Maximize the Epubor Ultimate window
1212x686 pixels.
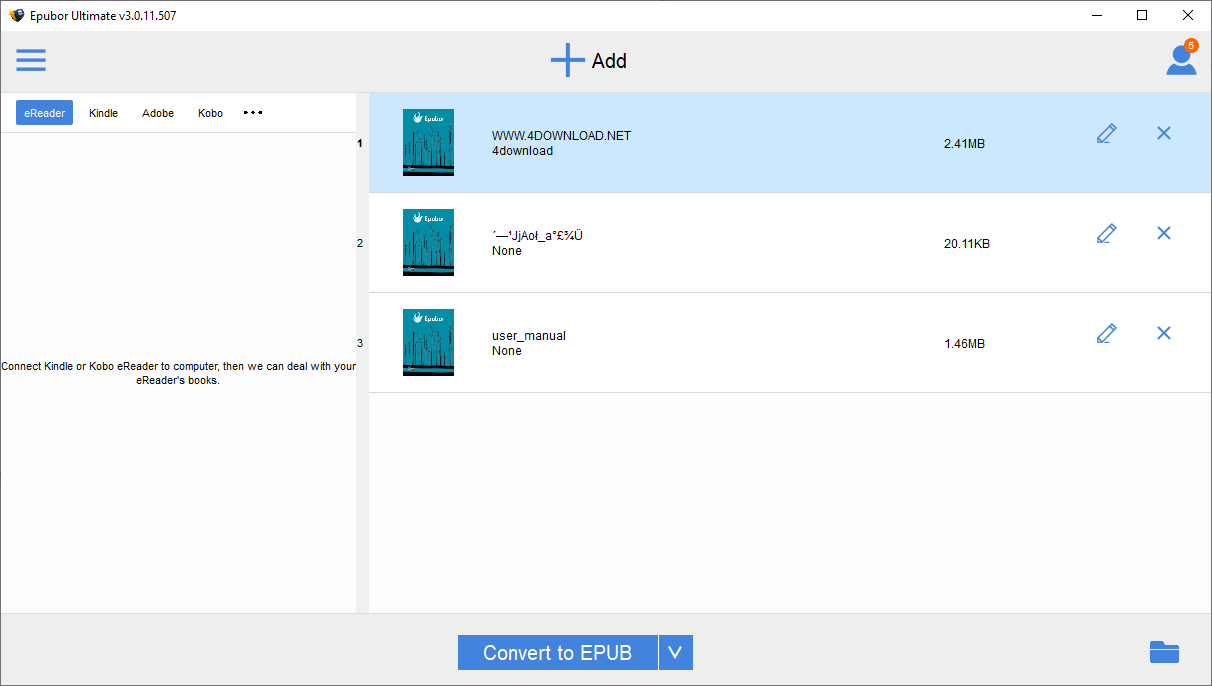(x=1142, y=15)
